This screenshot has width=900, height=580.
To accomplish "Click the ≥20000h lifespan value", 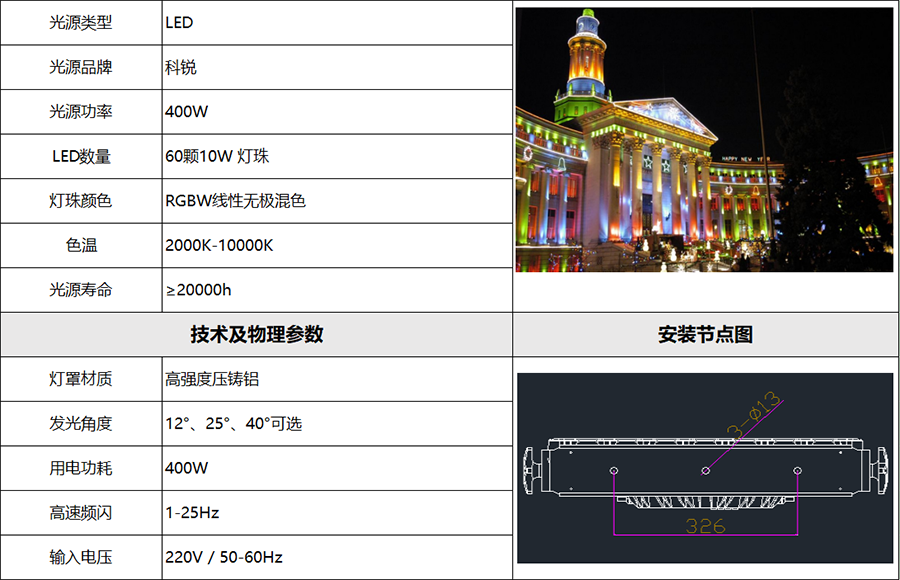I will pyautogui.click(x=198, y=290).
